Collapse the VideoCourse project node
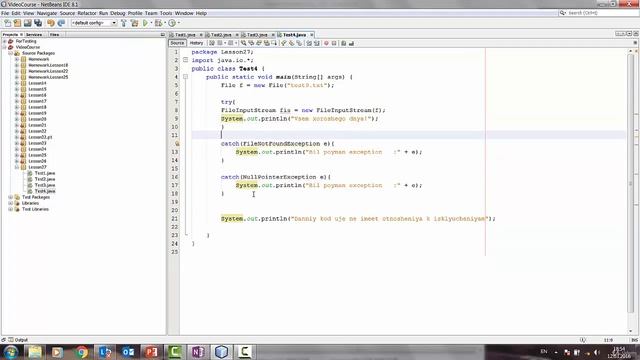 [x=4, y=47]
